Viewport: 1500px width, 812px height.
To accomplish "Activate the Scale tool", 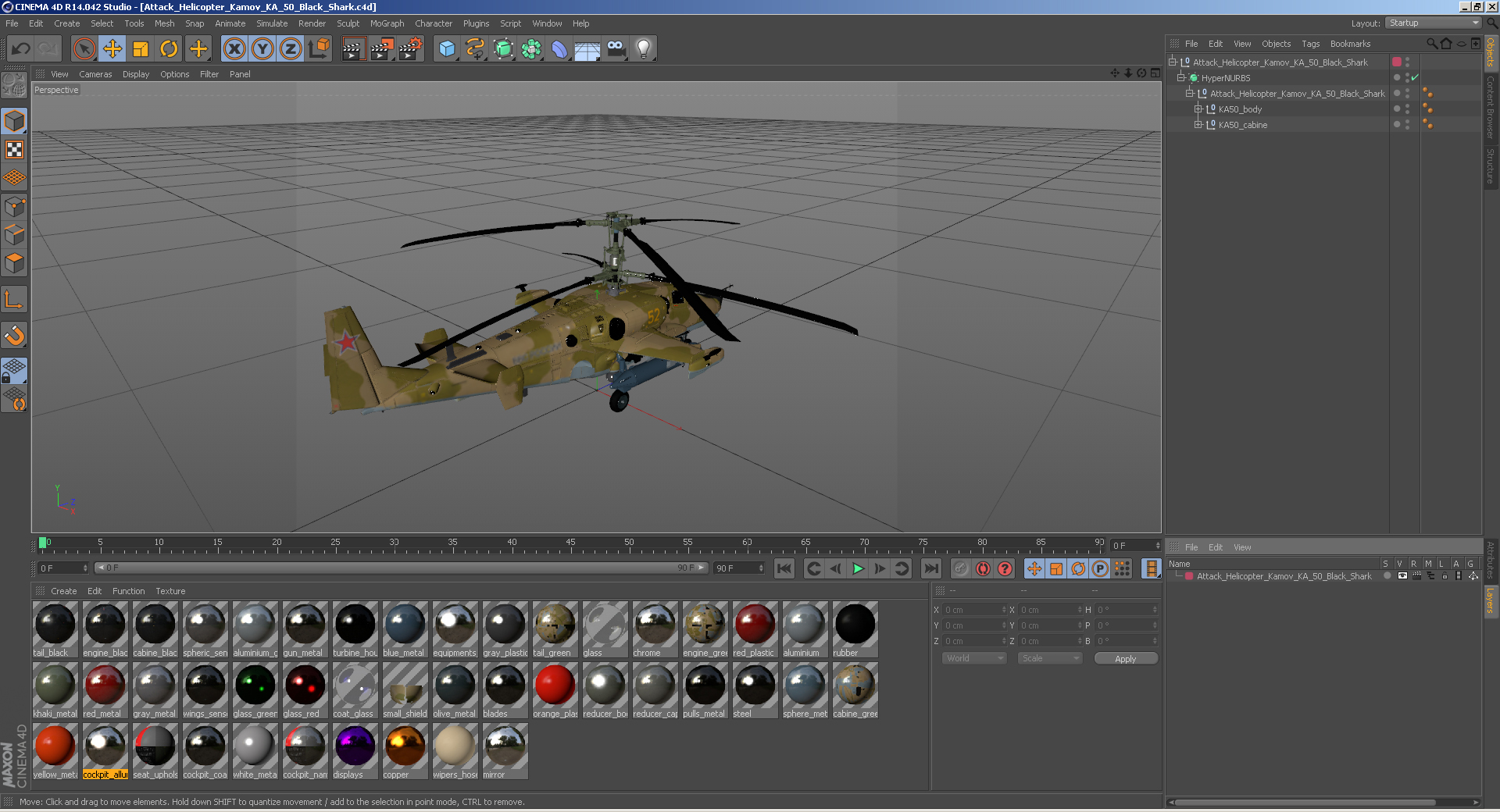I will [141, 49].
